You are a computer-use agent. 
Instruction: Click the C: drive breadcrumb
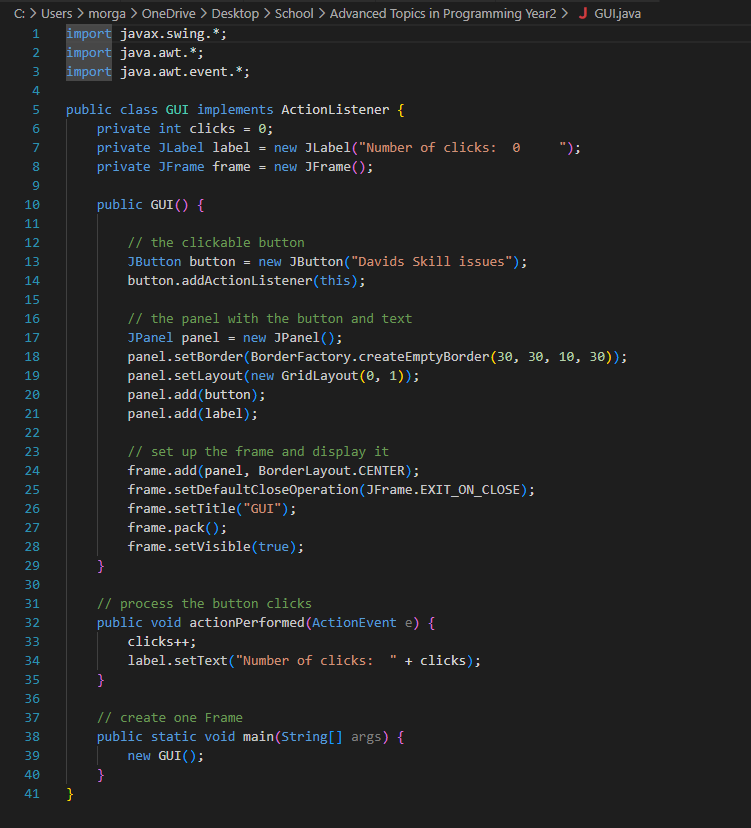[20, 13]
